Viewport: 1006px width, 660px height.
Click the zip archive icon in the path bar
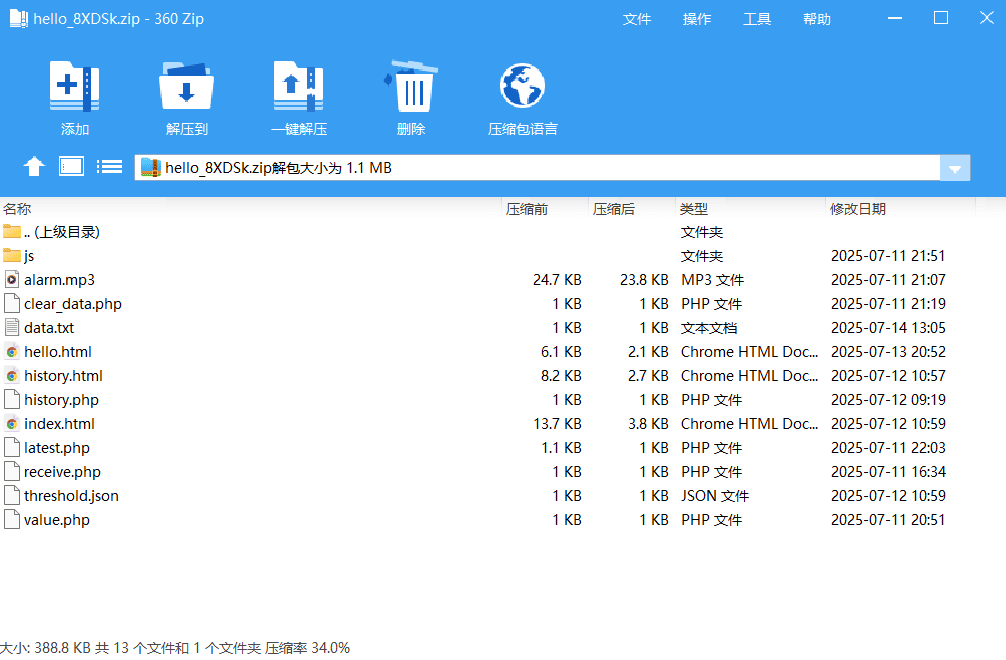150,167
